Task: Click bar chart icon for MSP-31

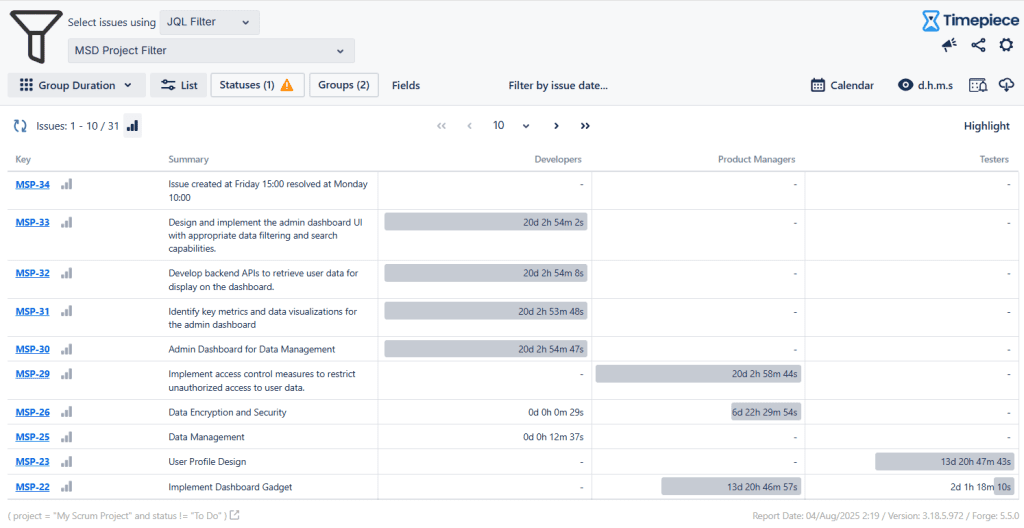Action: pos(67,311)
